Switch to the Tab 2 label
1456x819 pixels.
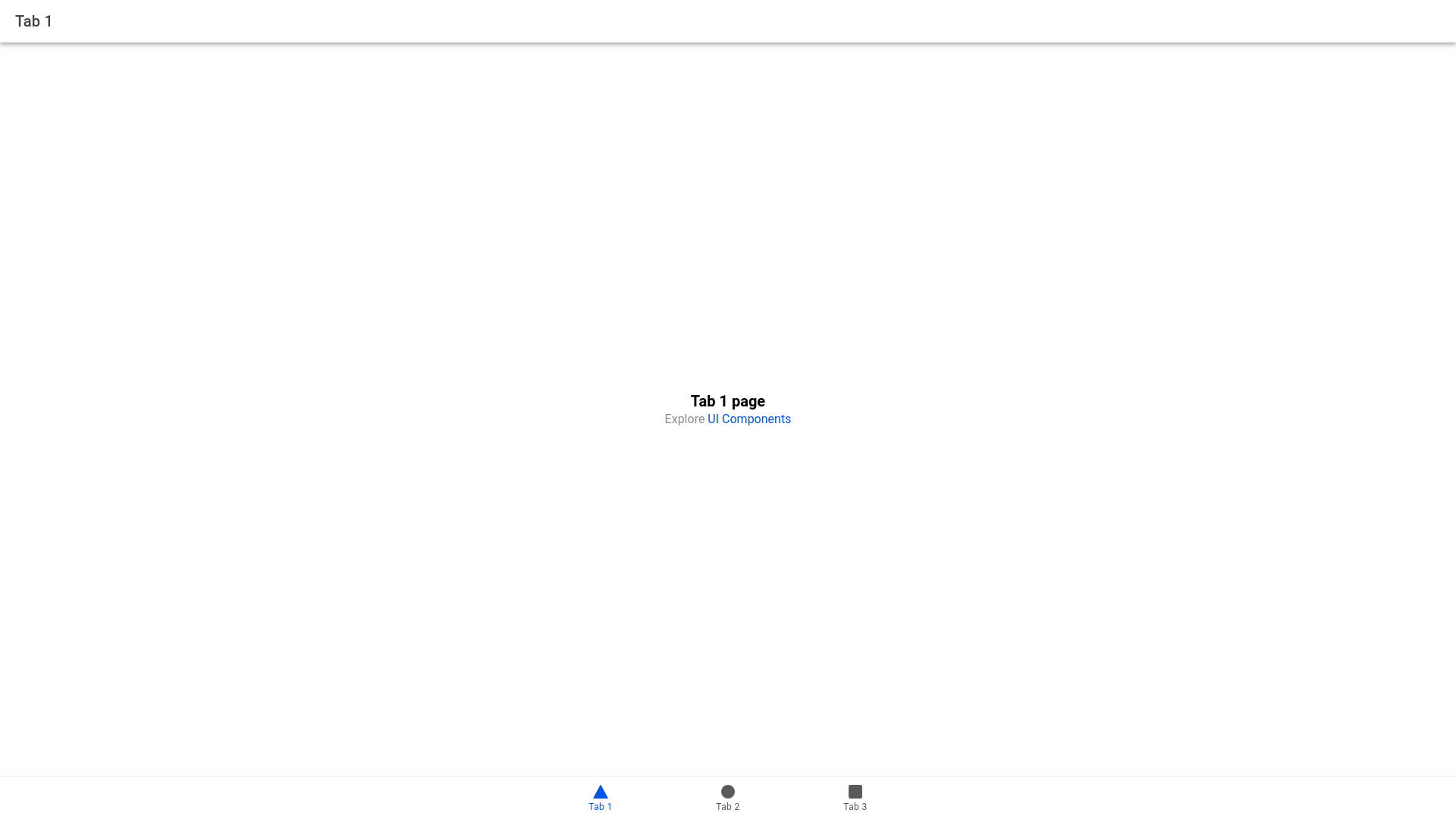coord(727,807)
